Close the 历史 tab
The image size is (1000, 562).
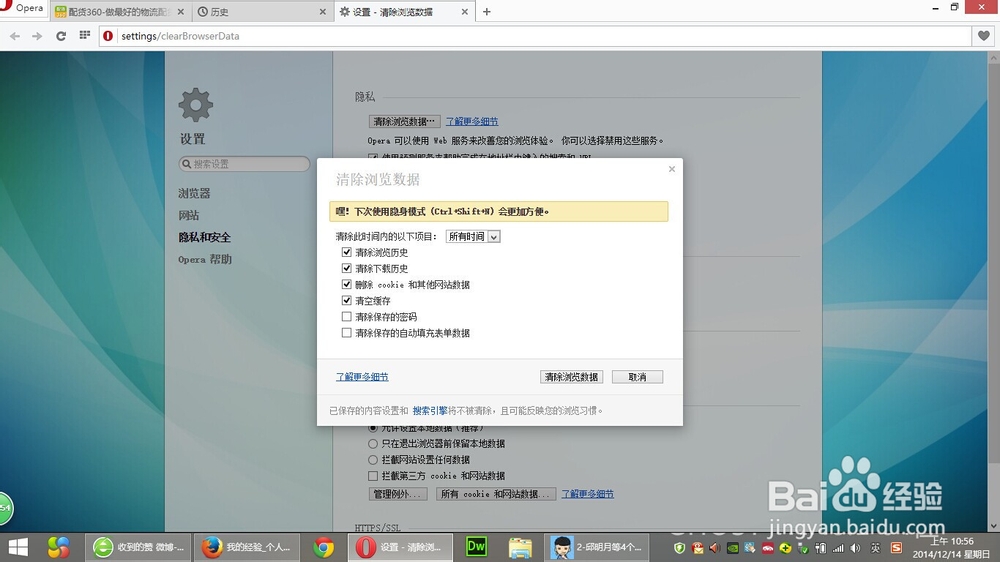[x=322, y=11]
